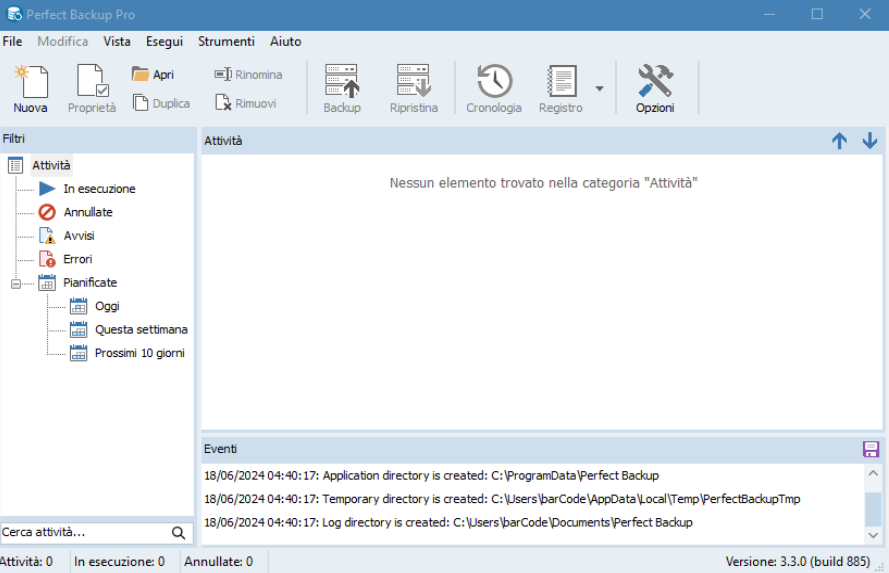Select the In esecuzione filter label
889x573 pixels.
coord(99,189)
